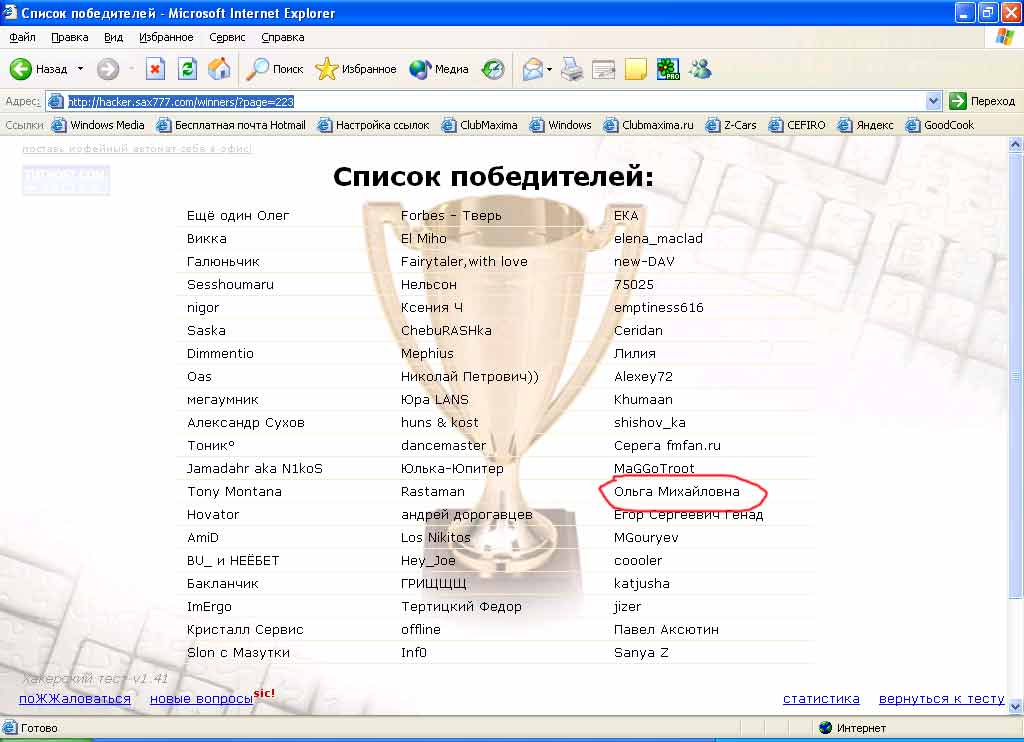Click the вернуться к тесту link
1024x742 pixels.
point(941,699)
